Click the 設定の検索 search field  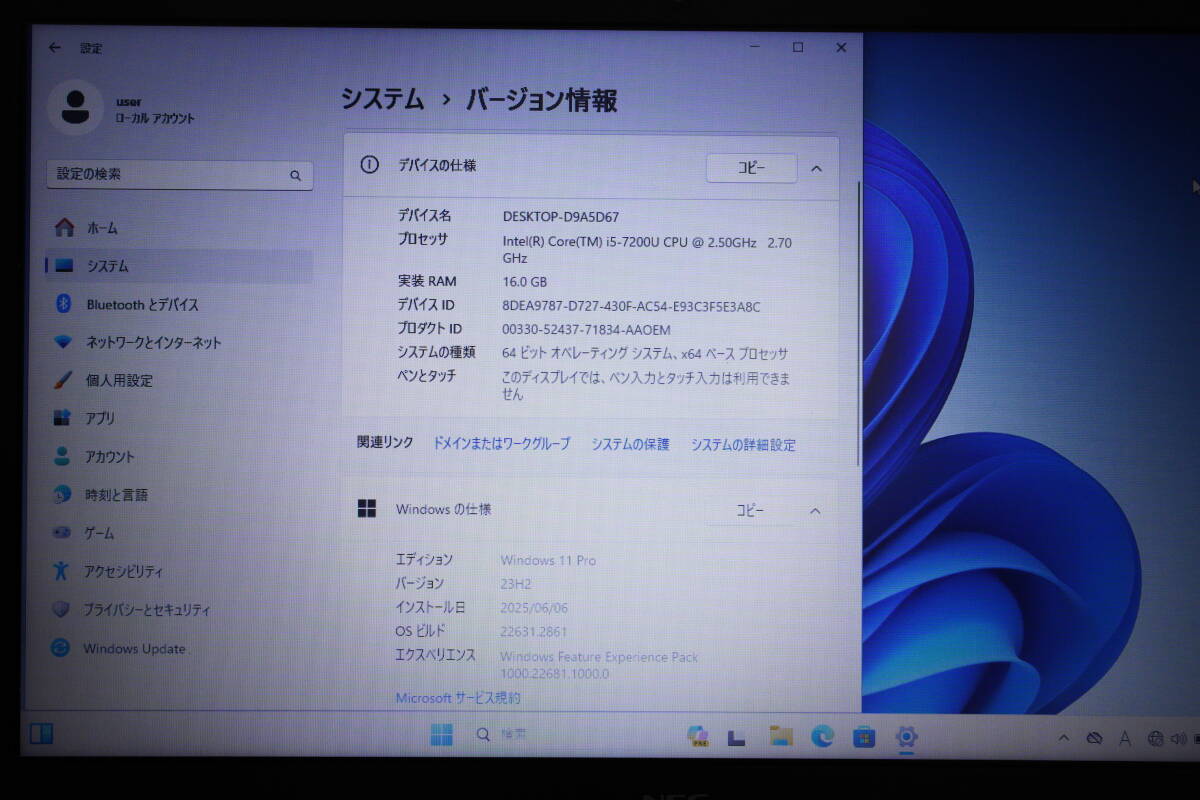coord(179,175)
